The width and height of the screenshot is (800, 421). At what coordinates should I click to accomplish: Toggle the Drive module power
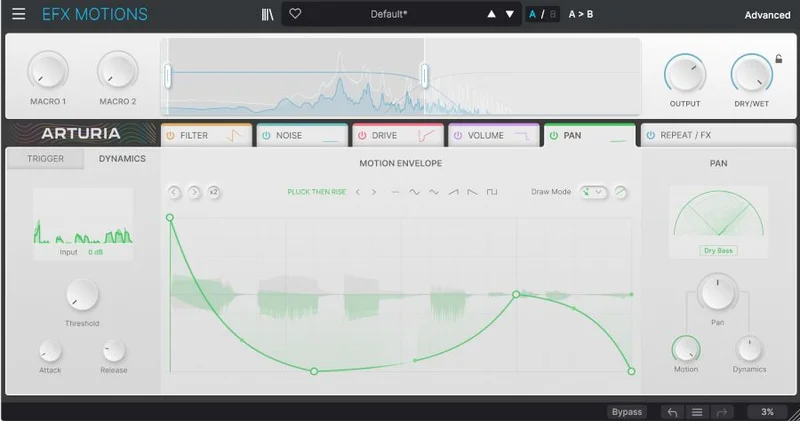tap(362, 136)
